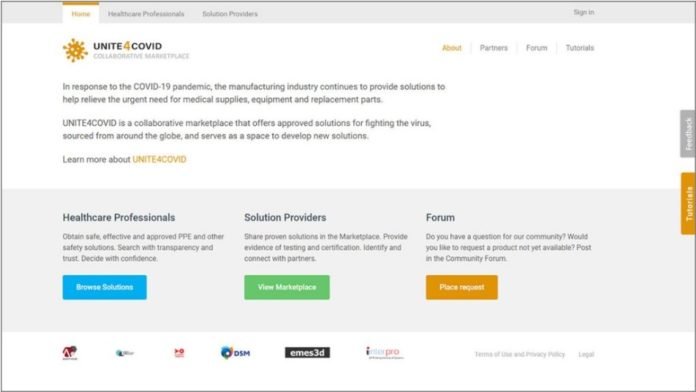Open the emes3d partner logo
The height and width of the screenshot is (392, 696).
coord(307,352)
